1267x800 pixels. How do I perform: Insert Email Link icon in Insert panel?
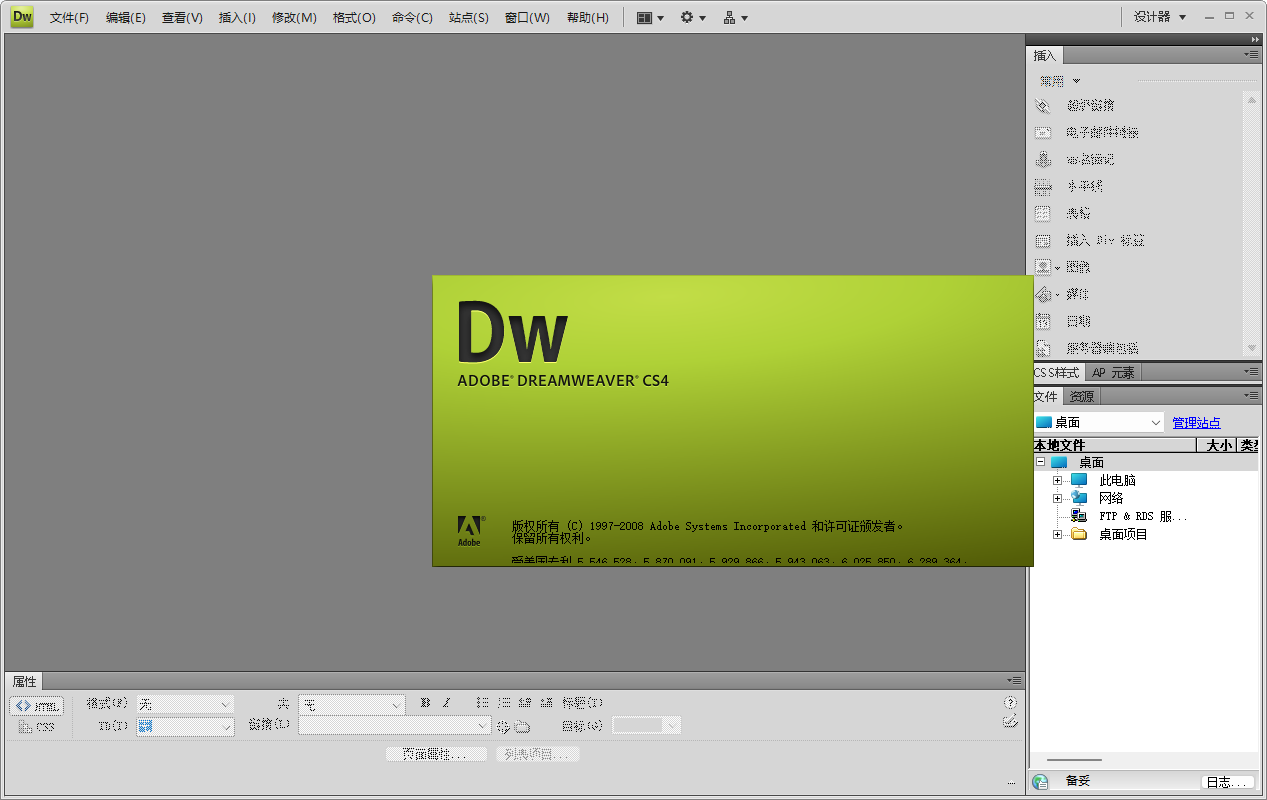point(1043,132)
